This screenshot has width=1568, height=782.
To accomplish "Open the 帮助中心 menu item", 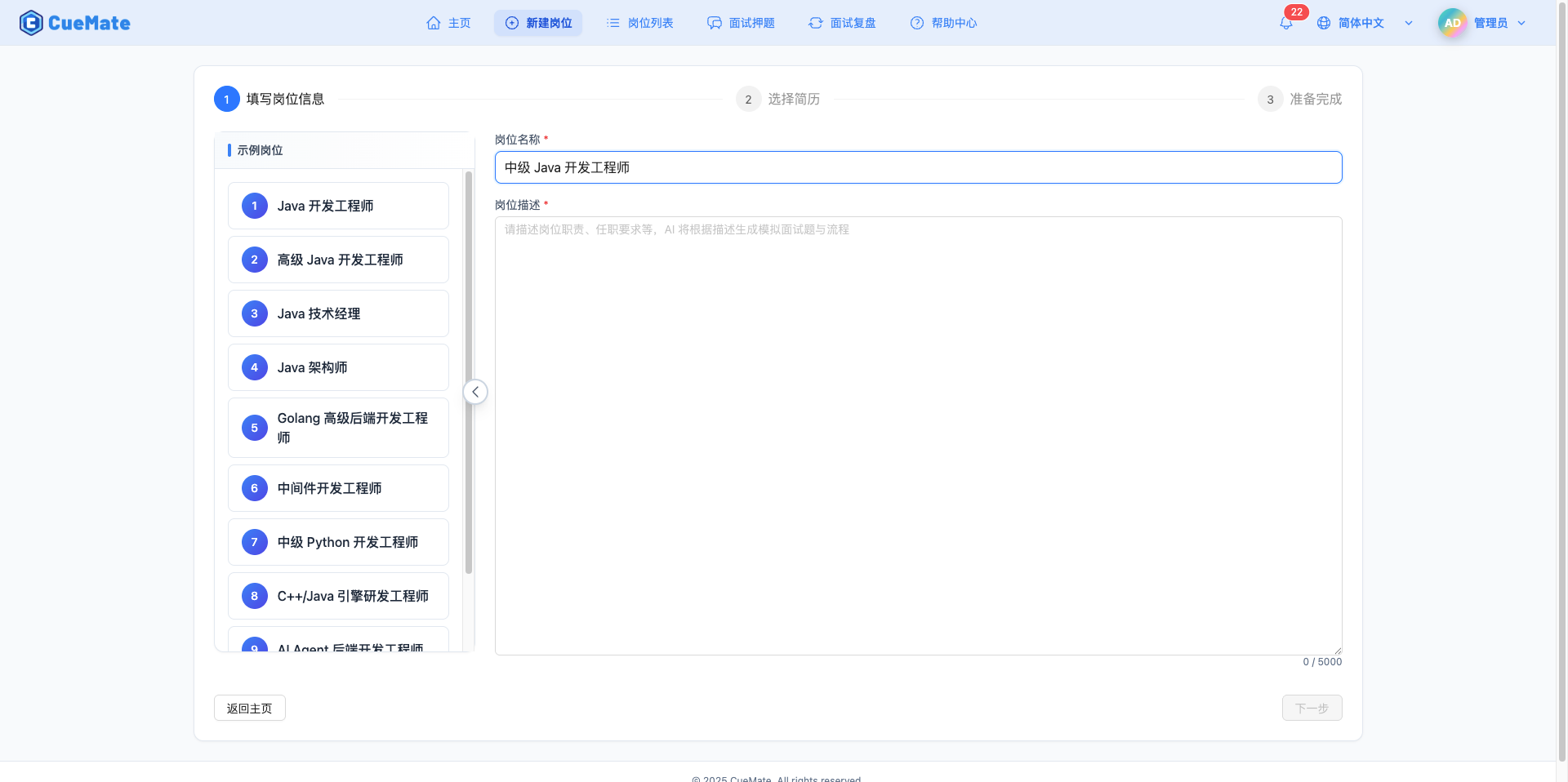I will point(943,23).
